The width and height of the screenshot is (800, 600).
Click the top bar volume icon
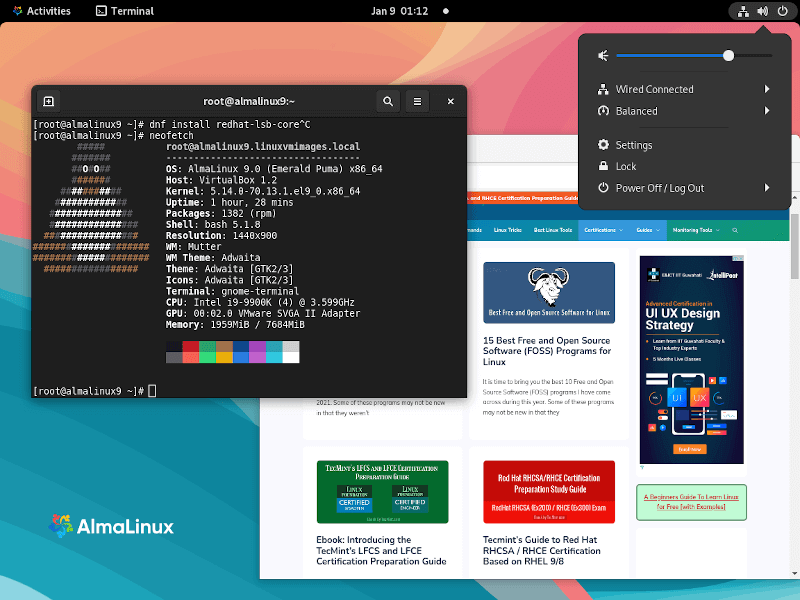click(762, 11)
